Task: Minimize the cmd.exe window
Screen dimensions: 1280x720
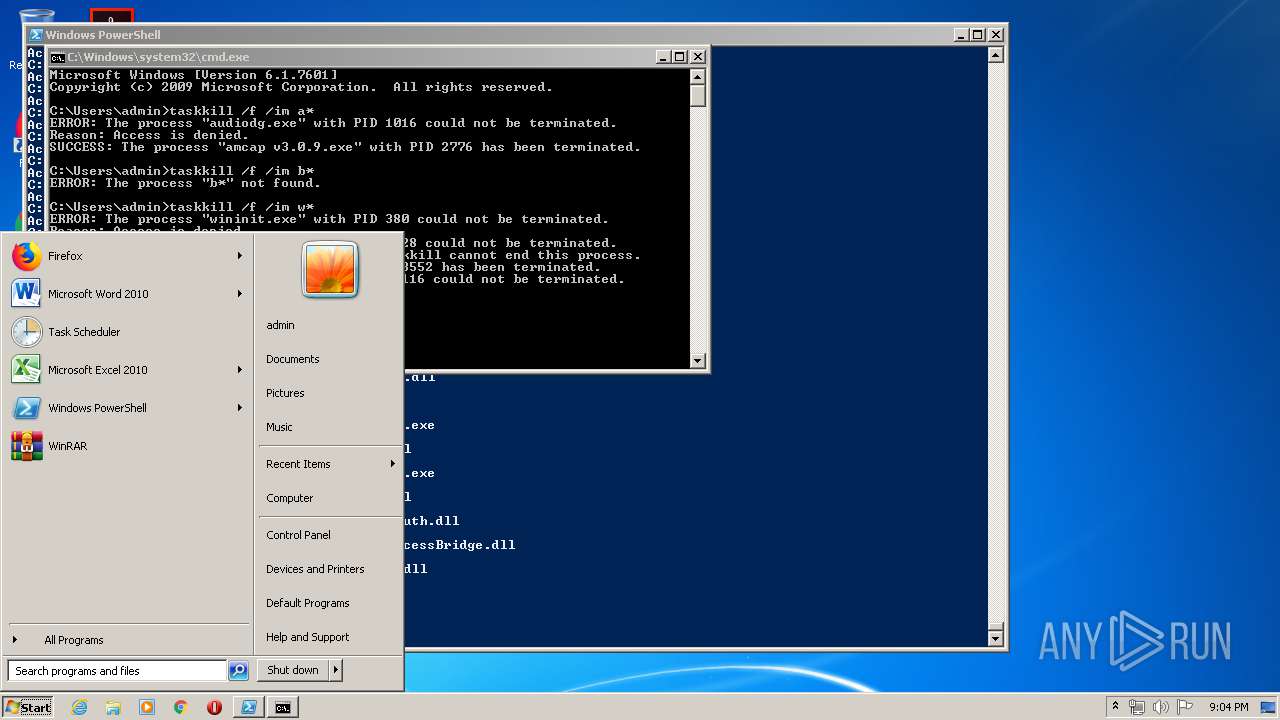Action: pos(662,57)
